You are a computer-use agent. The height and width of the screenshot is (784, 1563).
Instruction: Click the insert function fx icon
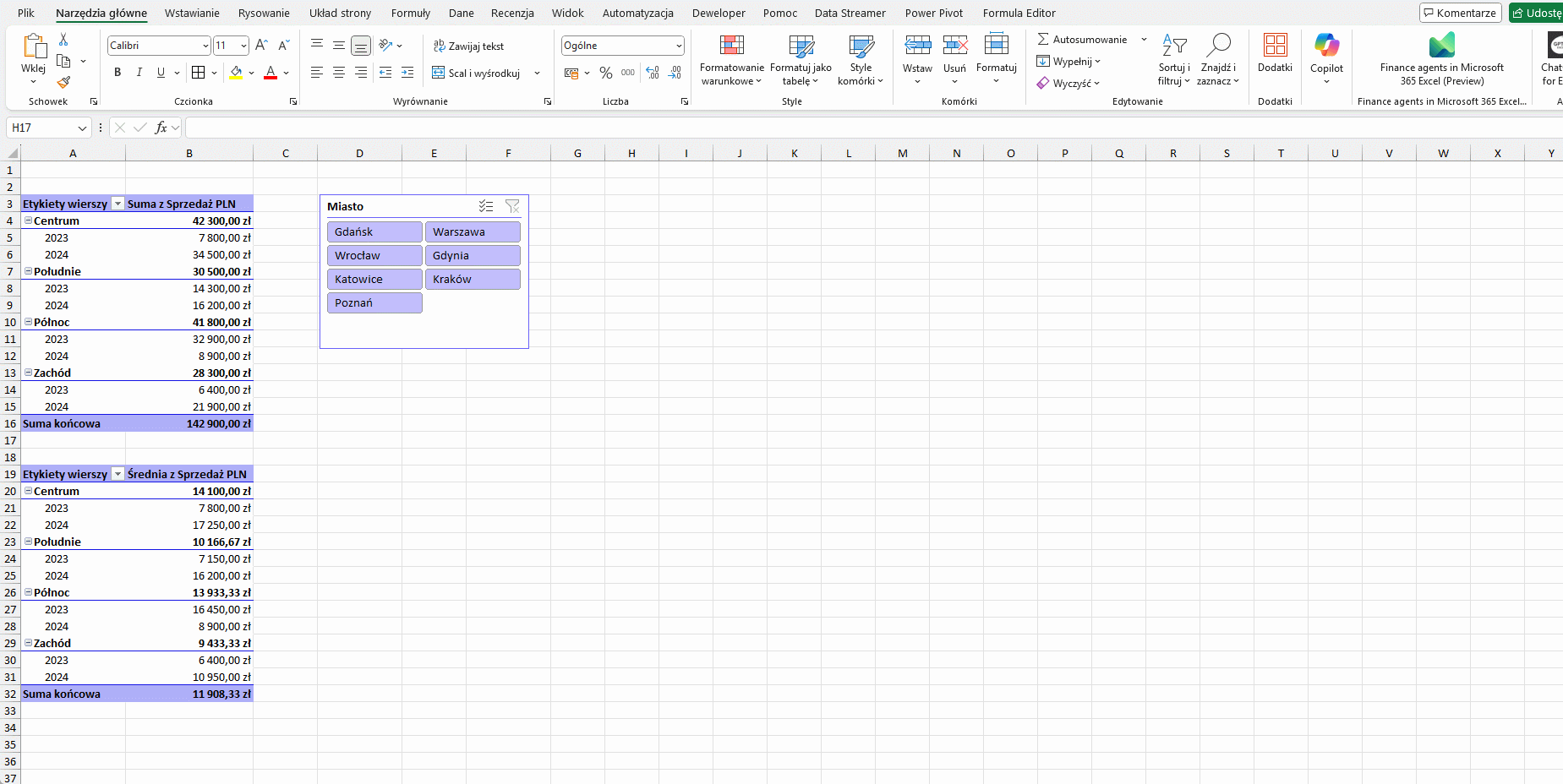click(161, 128)
